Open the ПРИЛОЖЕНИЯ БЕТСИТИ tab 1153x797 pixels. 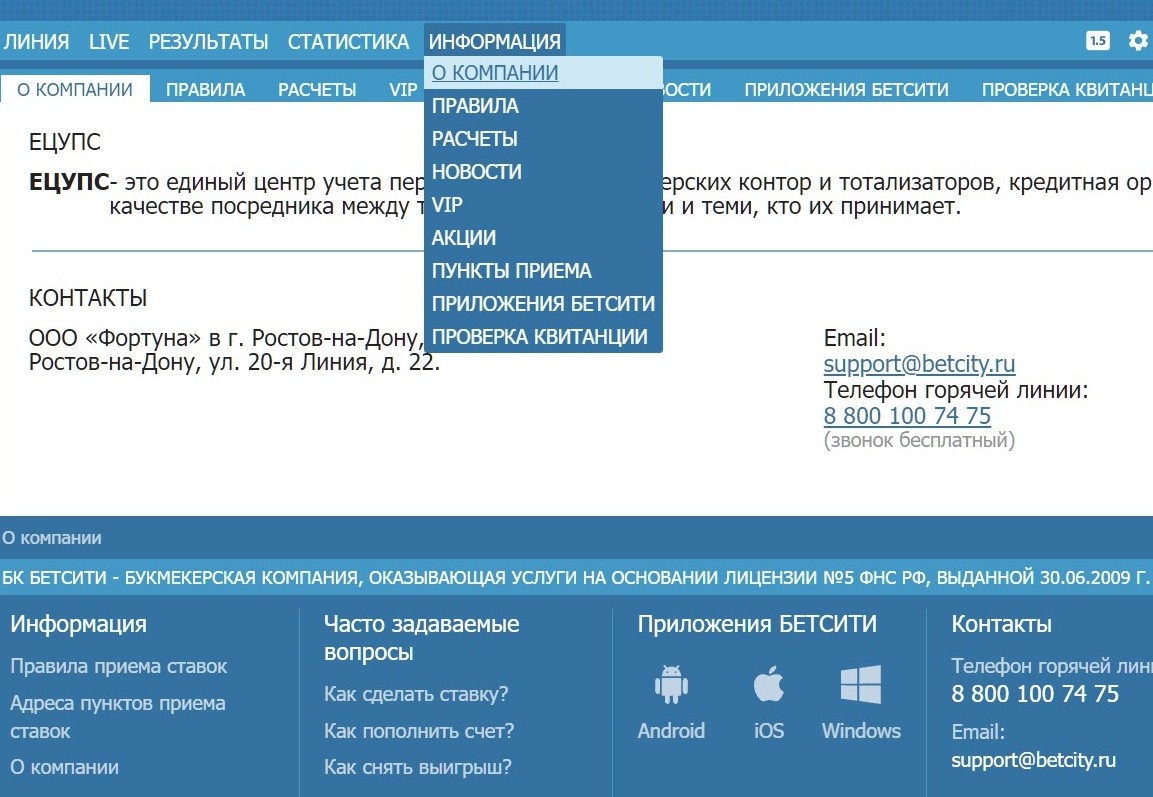846,90
